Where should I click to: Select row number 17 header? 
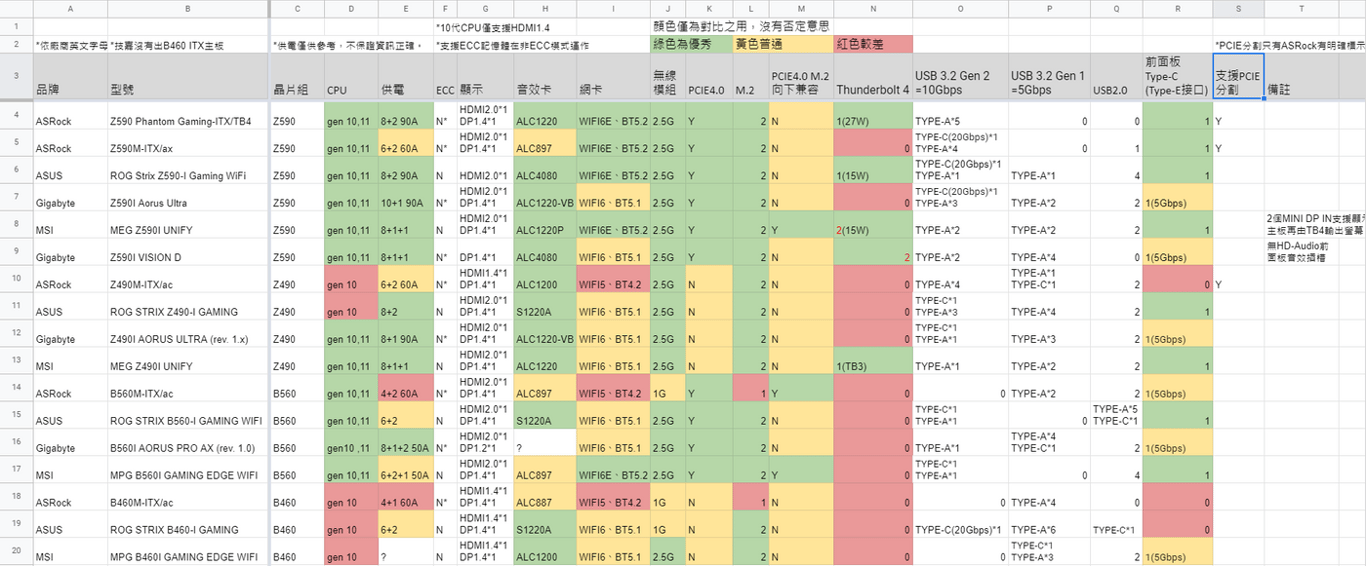[x=16, y=468]
